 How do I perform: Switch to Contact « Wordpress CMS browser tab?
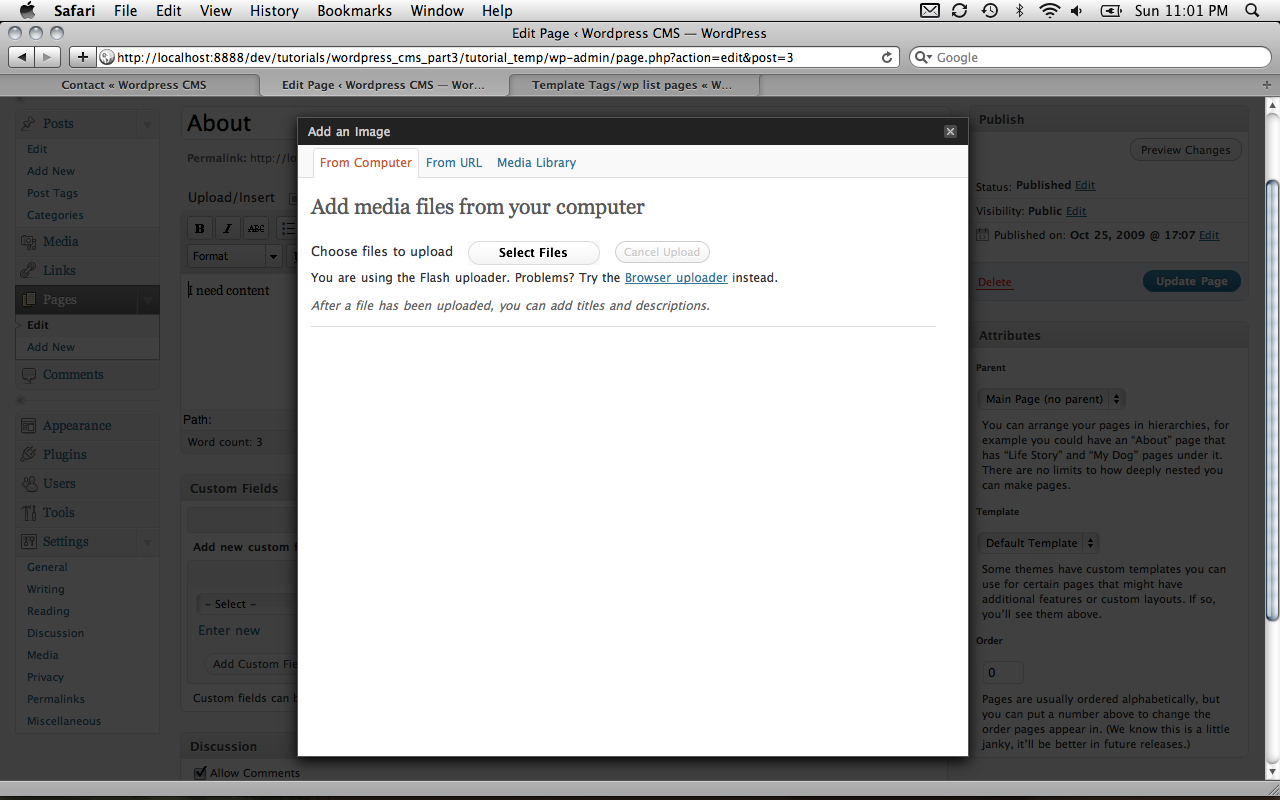point(134,85)
